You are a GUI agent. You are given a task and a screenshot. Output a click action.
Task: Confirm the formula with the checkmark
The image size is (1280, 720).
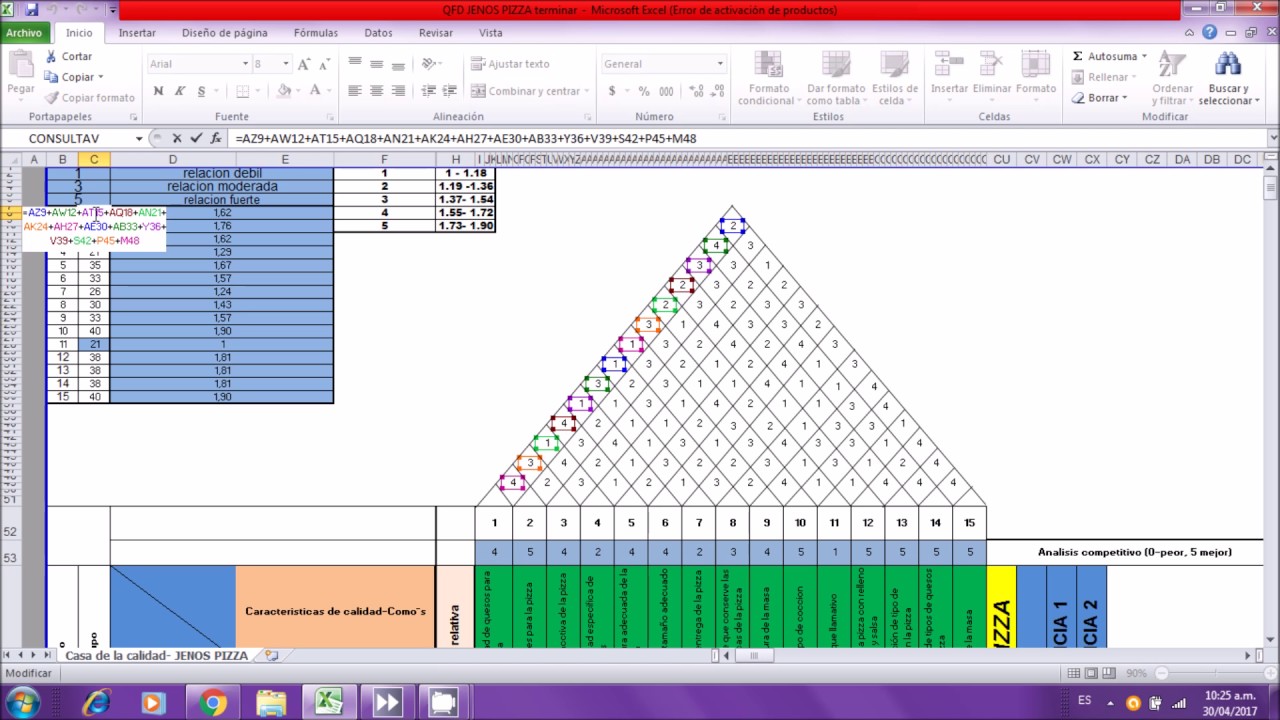(196, 138)
